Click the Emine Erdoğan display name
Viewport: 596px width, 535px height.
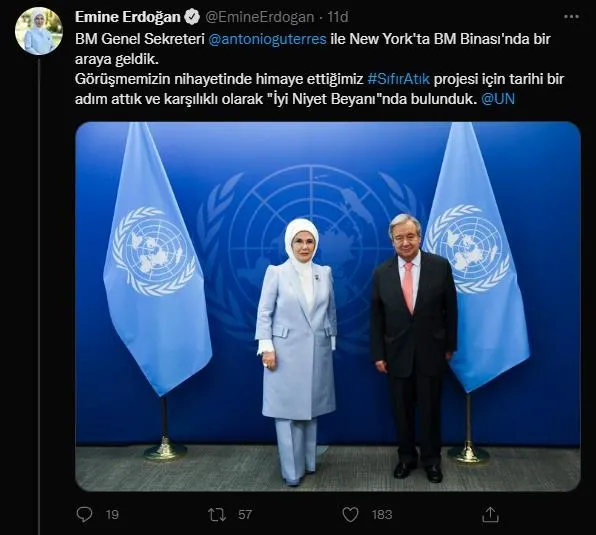pos(128,17)
